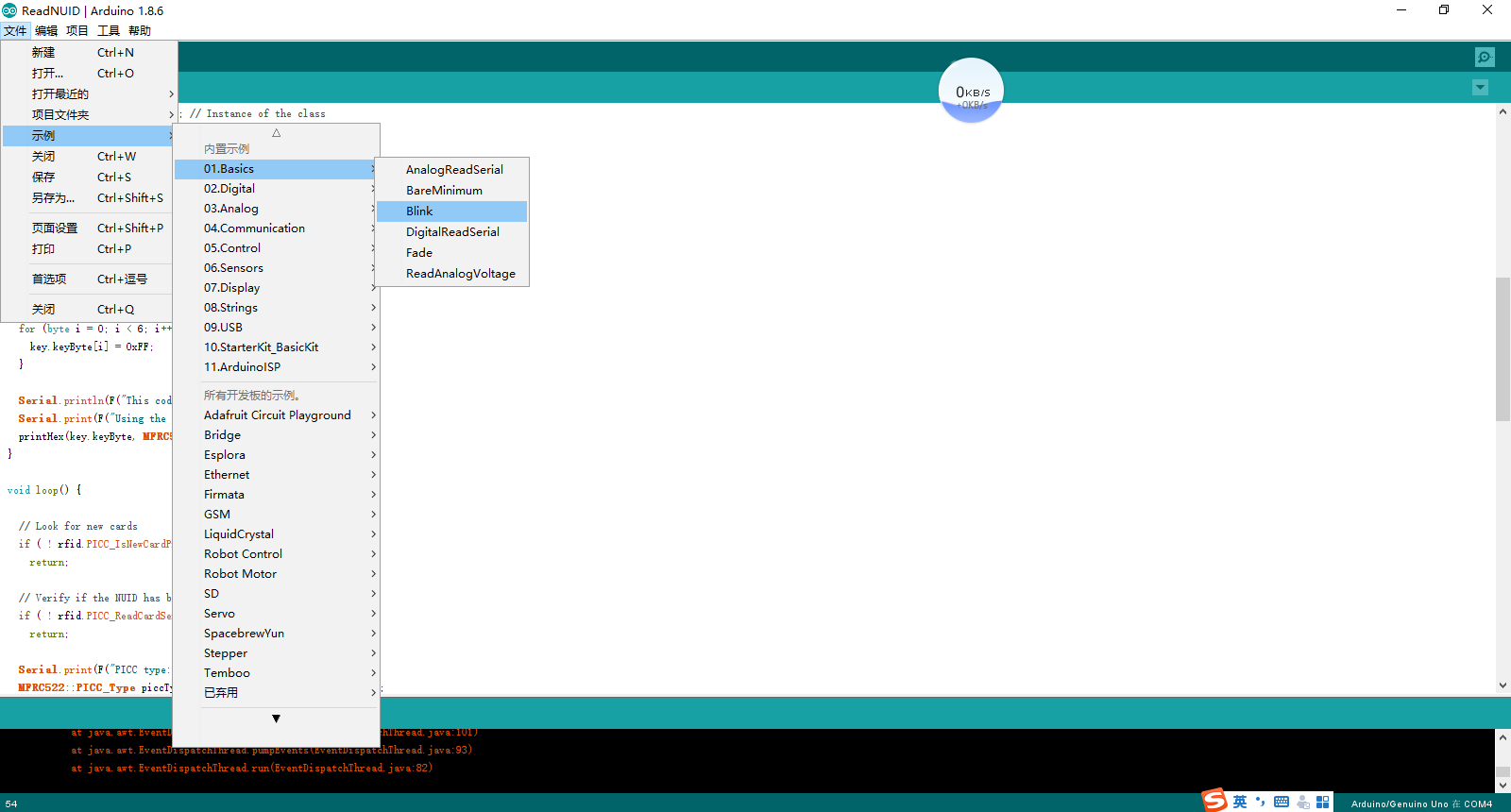1511x812 pixels.
Task: Click the Sogou user account icon
Action: (1302, 802)
